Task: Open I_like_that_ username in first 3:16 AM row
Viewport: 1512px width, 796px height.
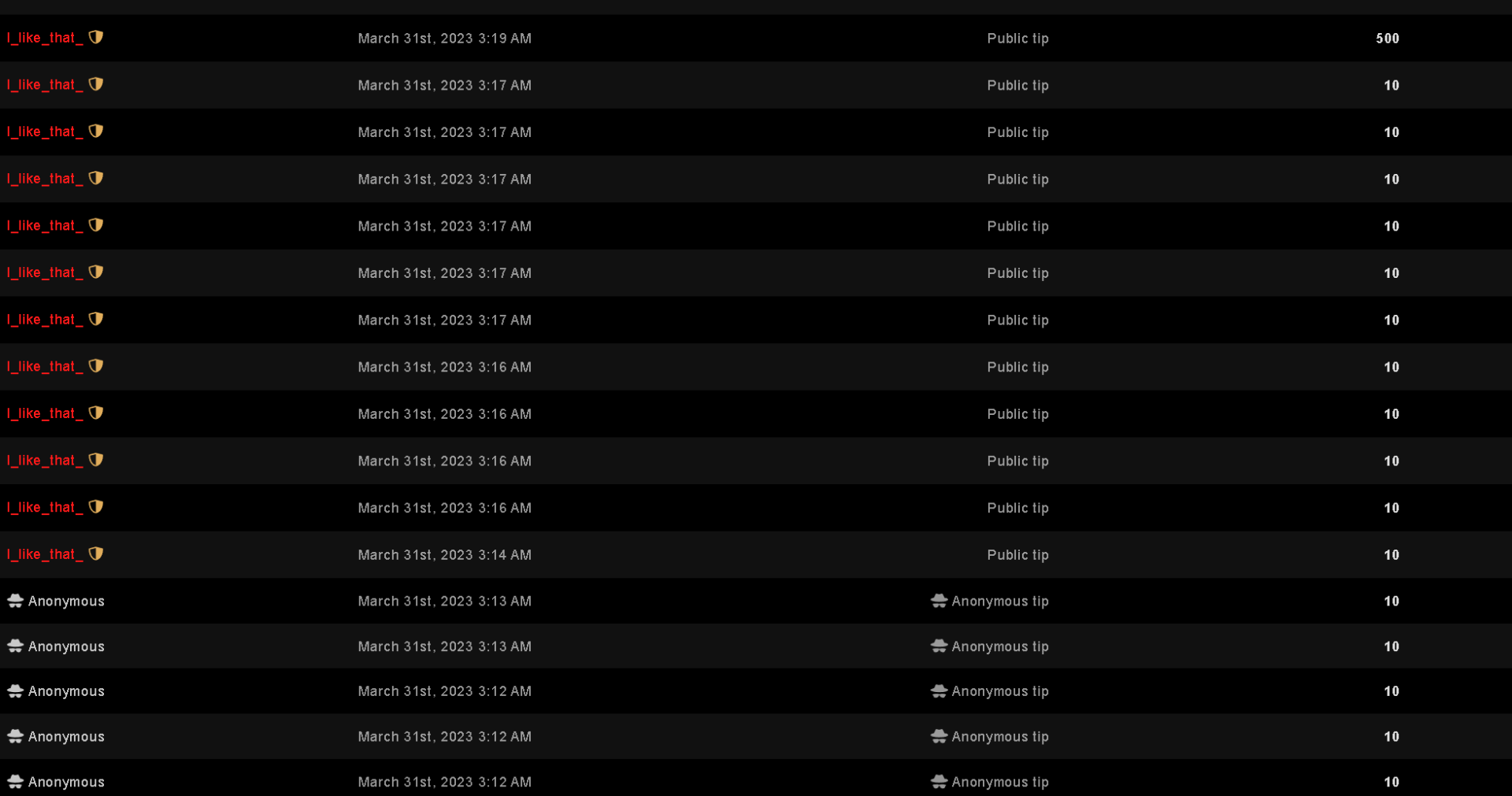Action: point(45,367)
